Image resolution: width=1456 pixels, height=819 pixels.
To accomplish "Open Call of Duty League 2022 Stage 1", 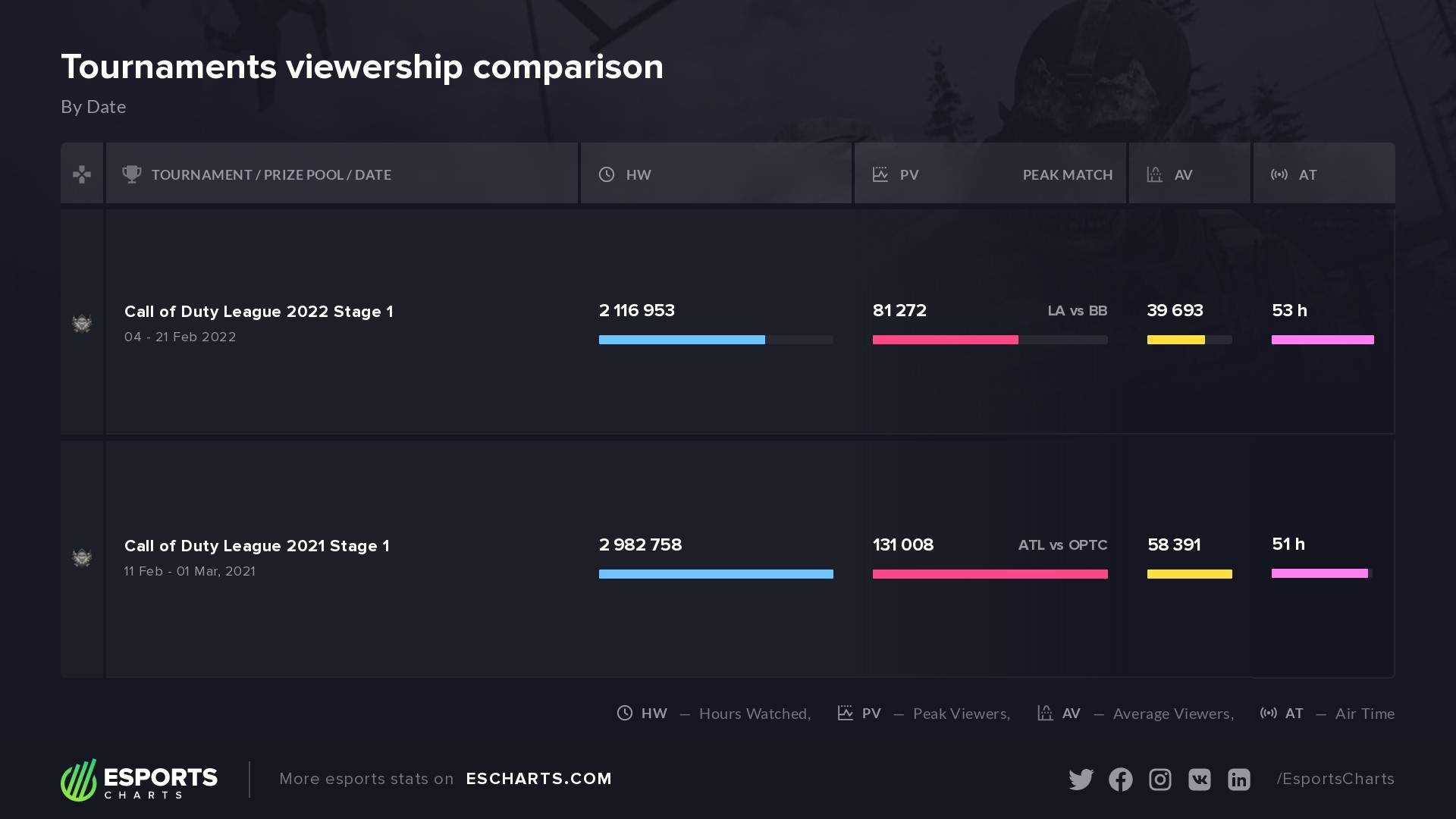I will click(x=259, y=312).
